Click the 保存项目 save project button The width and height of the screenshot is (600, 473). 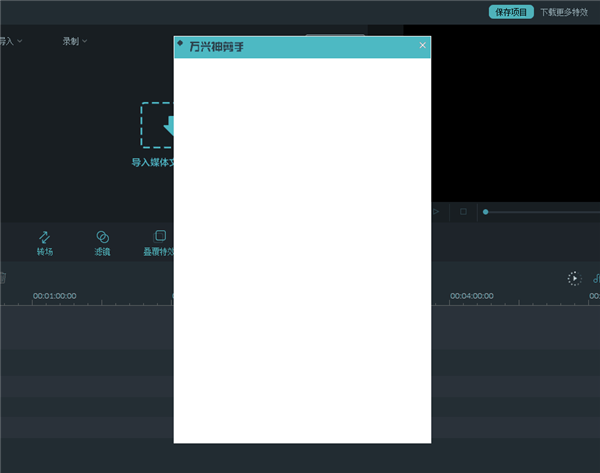[511, 12]
